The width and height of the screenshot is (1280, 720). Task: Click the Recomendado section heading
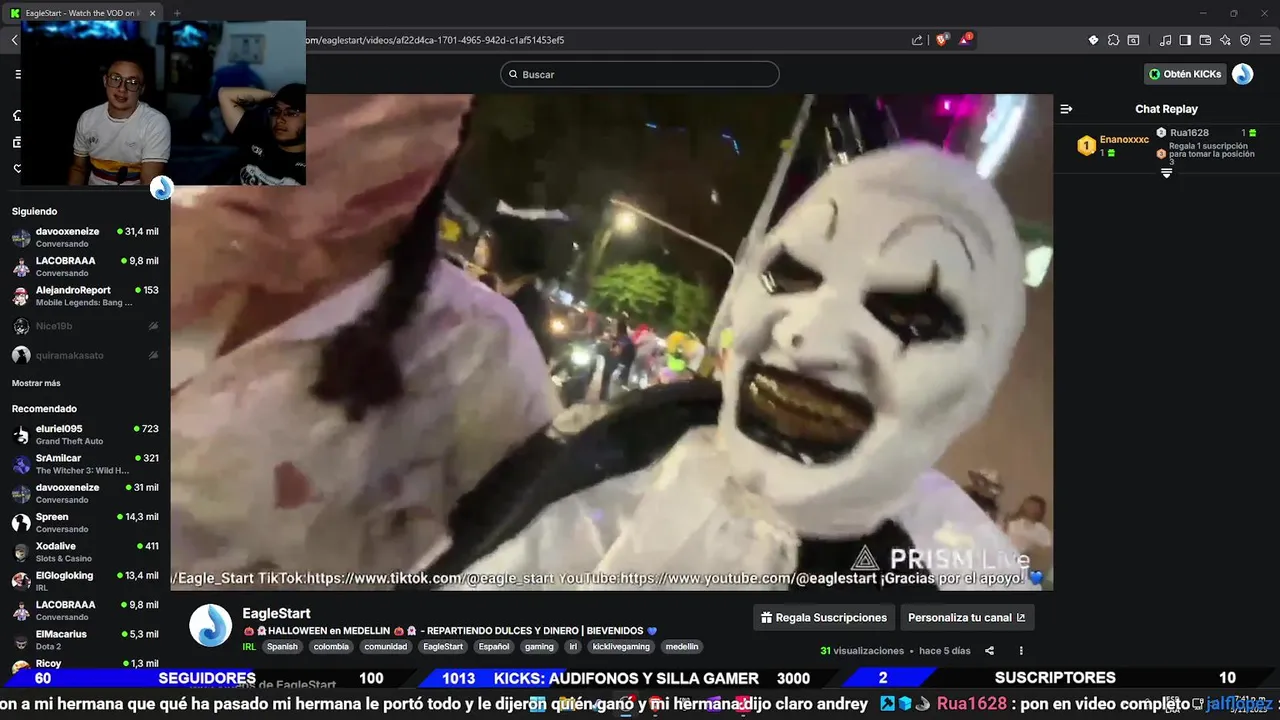click(44, 409)
